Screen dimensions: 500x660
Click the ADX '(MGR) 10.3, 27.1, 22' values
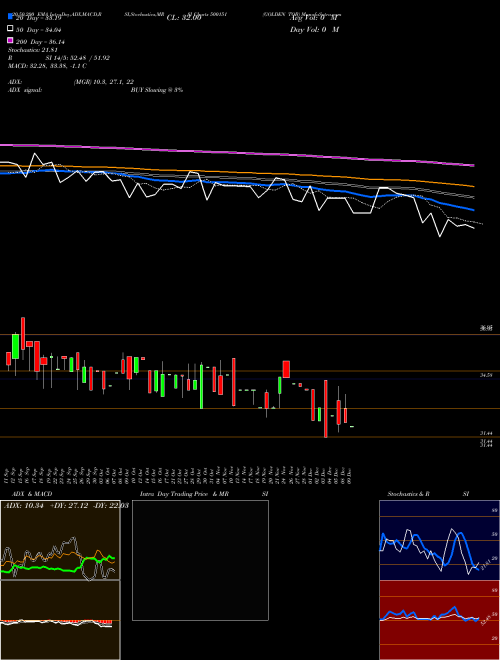point(104,82)
